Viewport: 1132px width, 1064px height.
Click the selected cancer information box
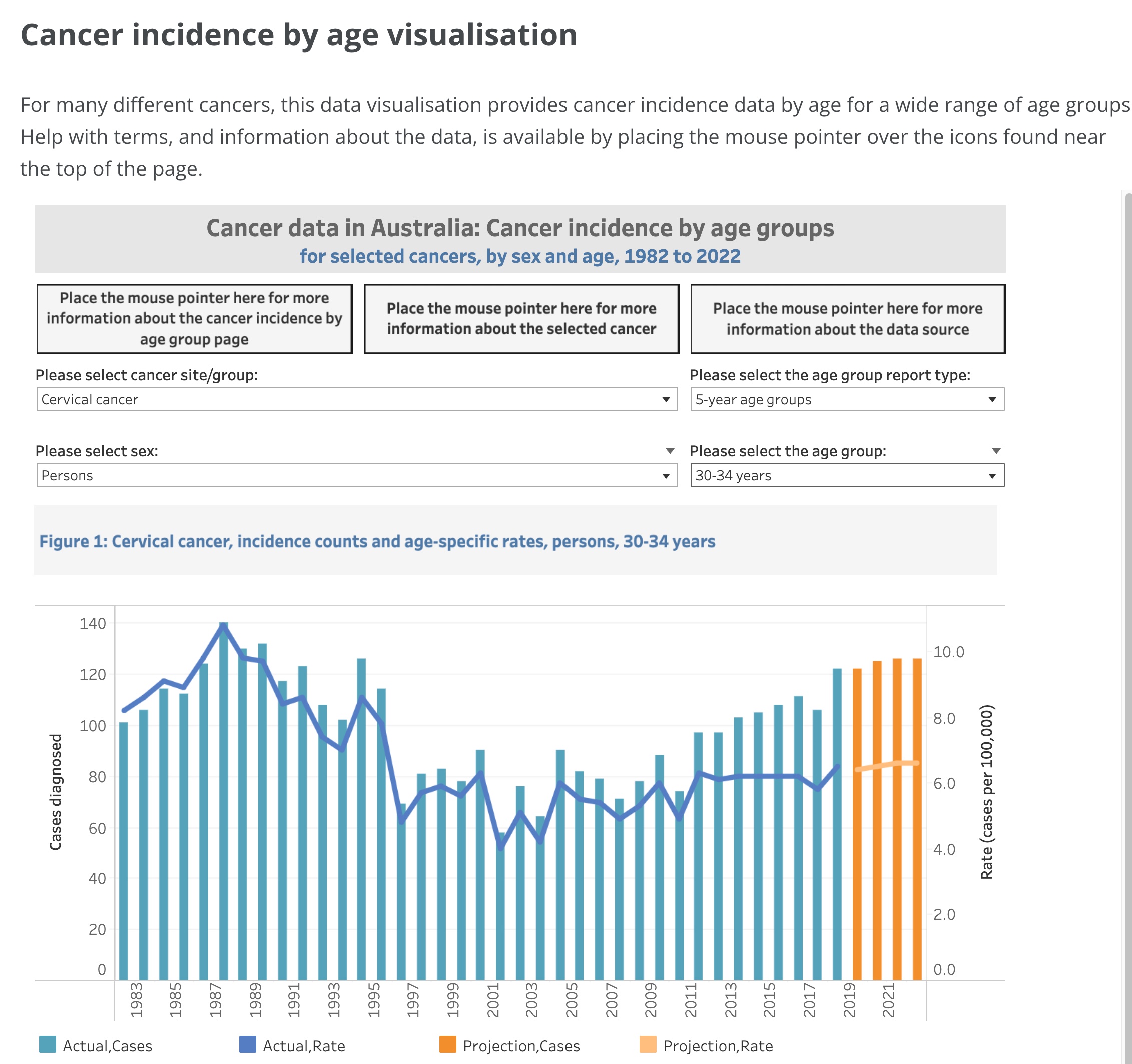coord(521,319)
